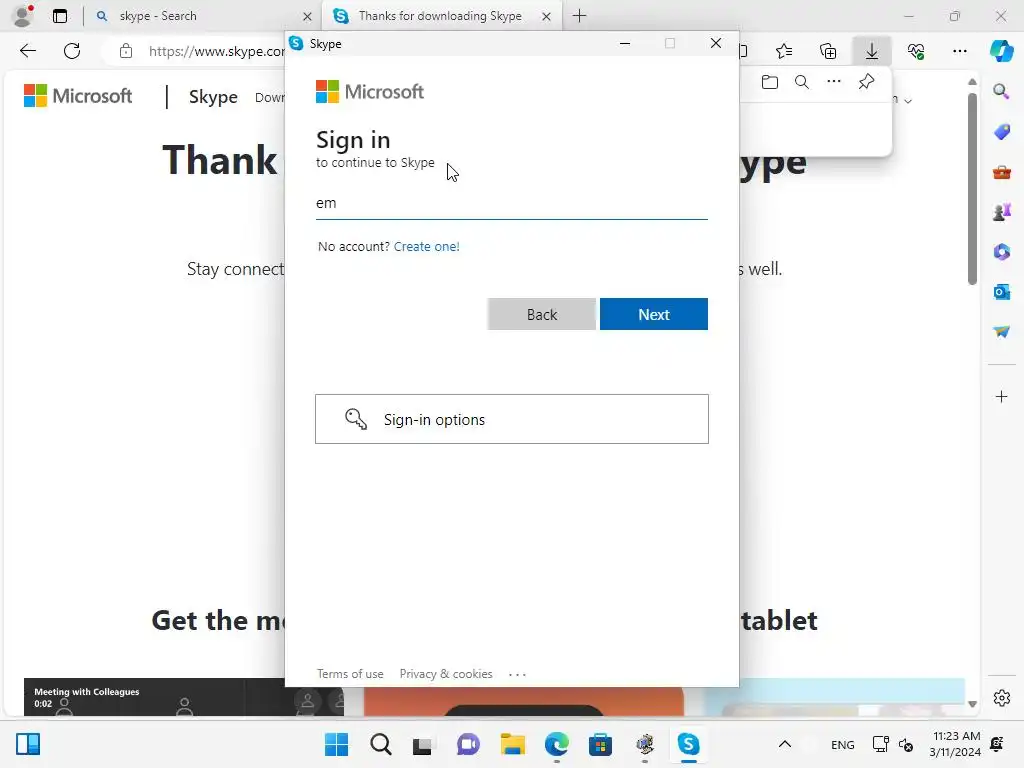
Task: Open Edge tab actions menu icon
Action: (x=60, y=16)
